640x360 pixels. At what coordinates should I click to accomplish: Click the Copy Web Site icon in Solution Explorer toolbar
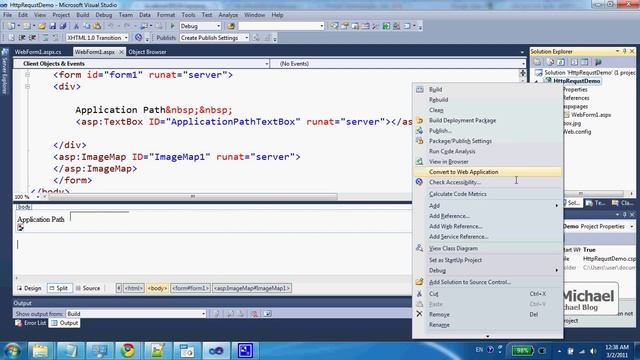(x=598, y=62)
